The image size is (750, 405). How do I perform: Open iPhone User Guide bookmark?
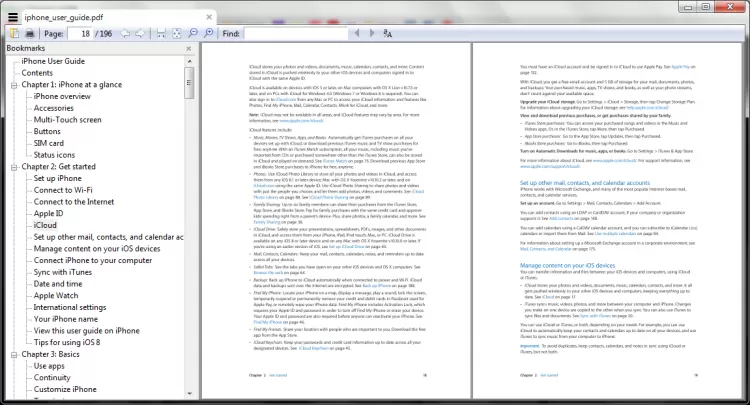[53, 61]
